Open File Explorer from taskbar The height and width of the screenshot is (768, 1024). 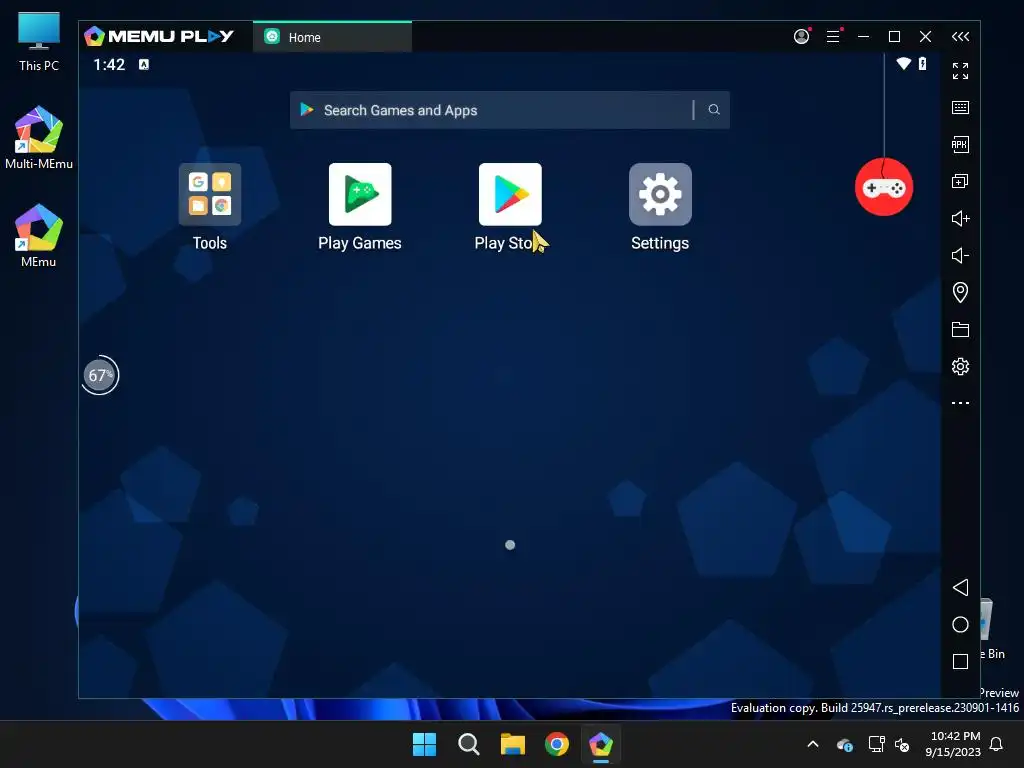(513, 744)
